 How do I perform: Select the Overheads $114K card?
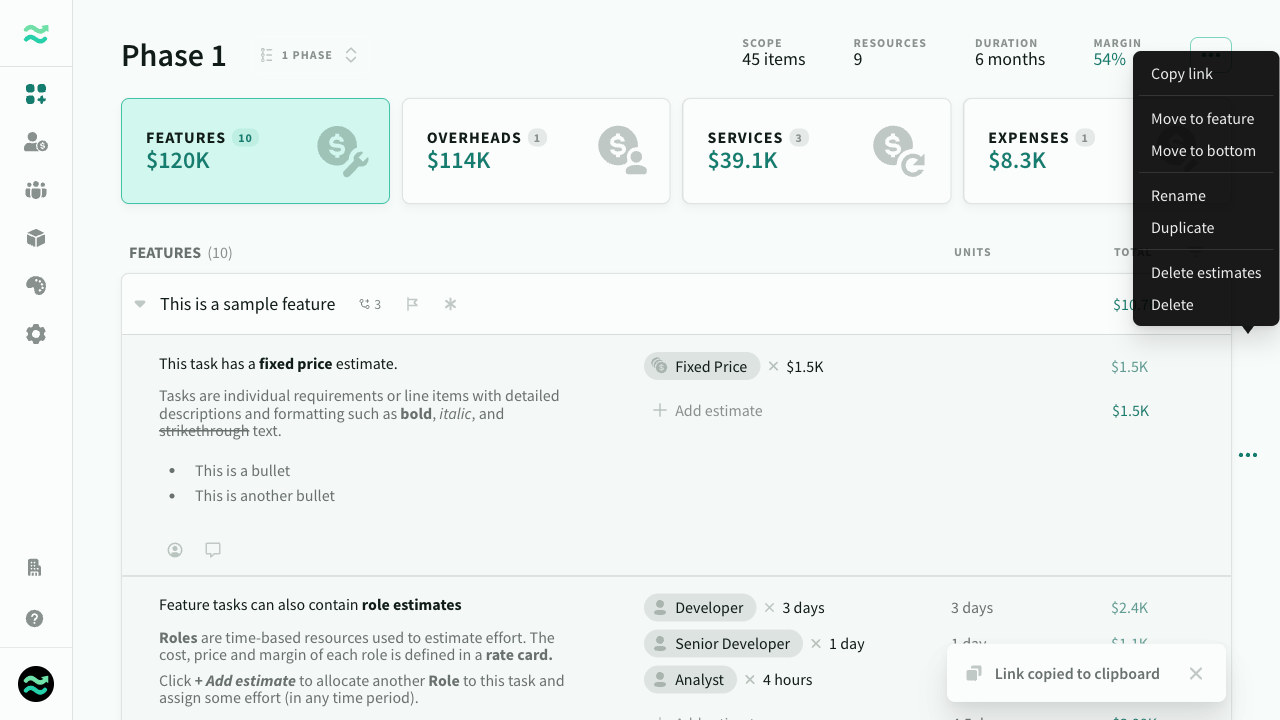(x=536, y=151)
